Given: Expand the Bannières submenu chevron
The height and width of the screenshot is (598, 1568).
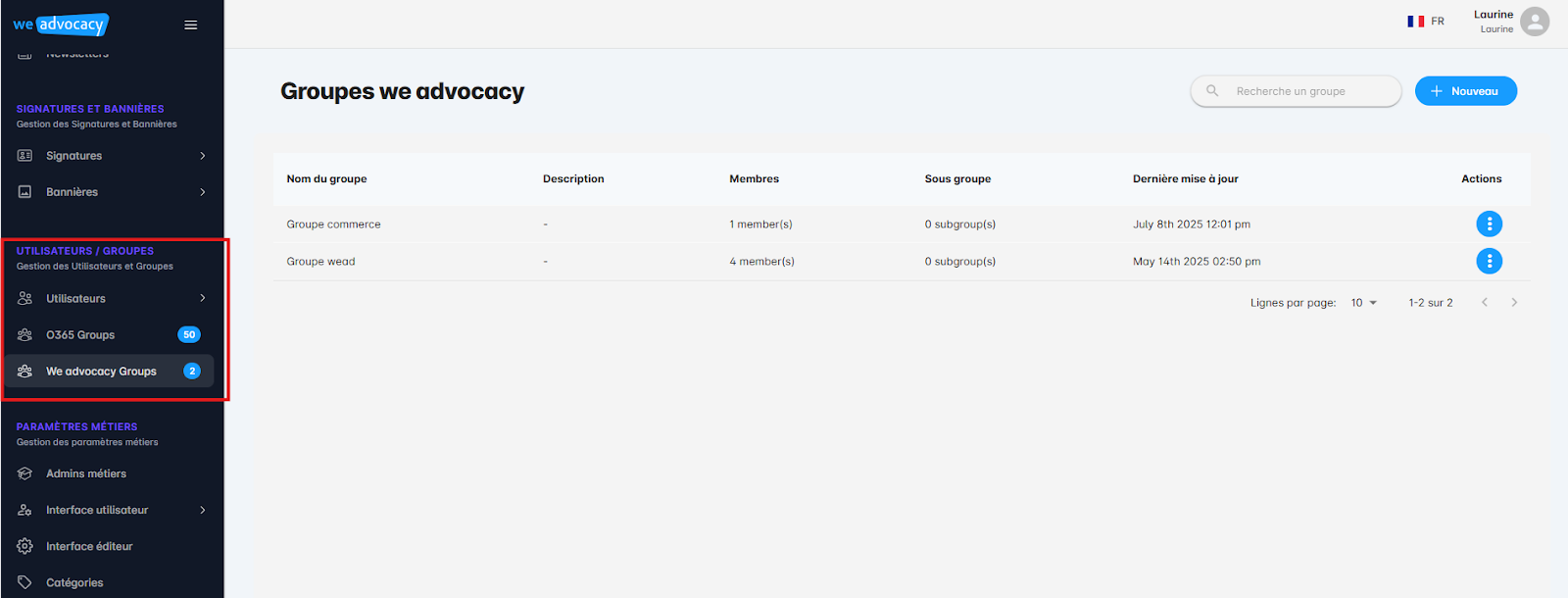Looking at the screenshot, I should [203, 192].
